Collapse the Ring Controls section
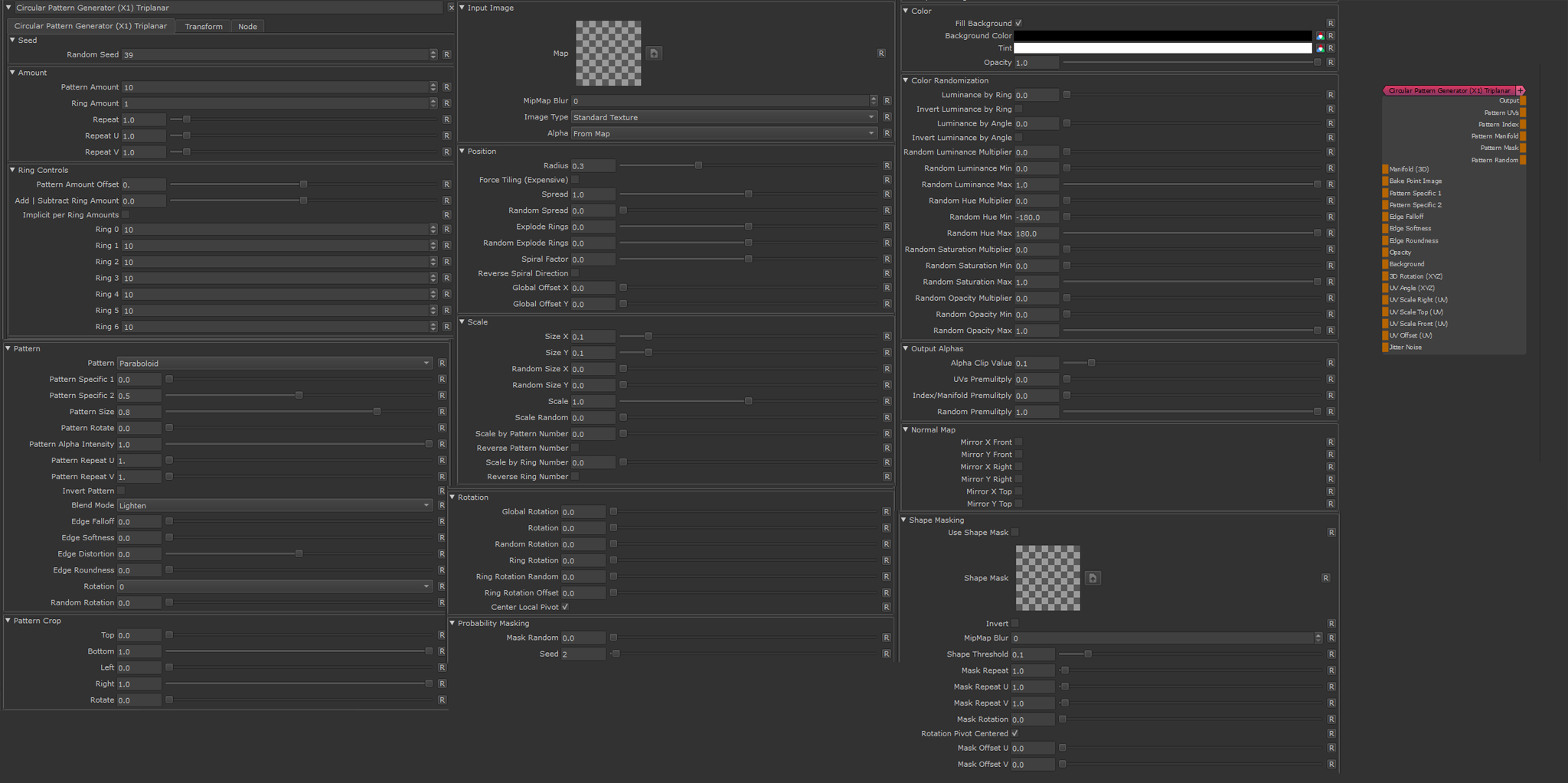 [x=13, y=170]
